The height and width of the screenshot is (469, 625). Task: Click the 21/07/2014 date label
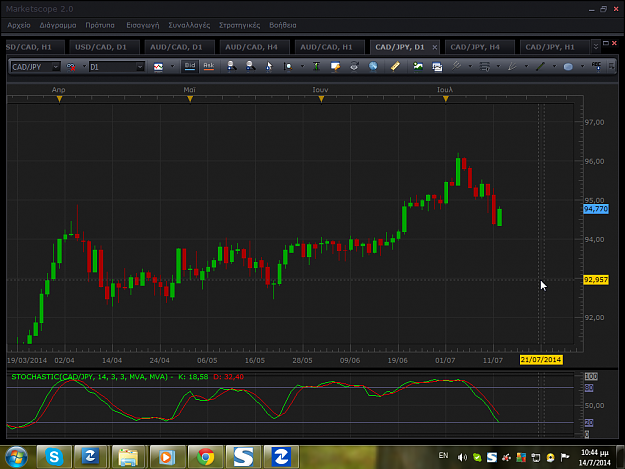coord(541,360)
